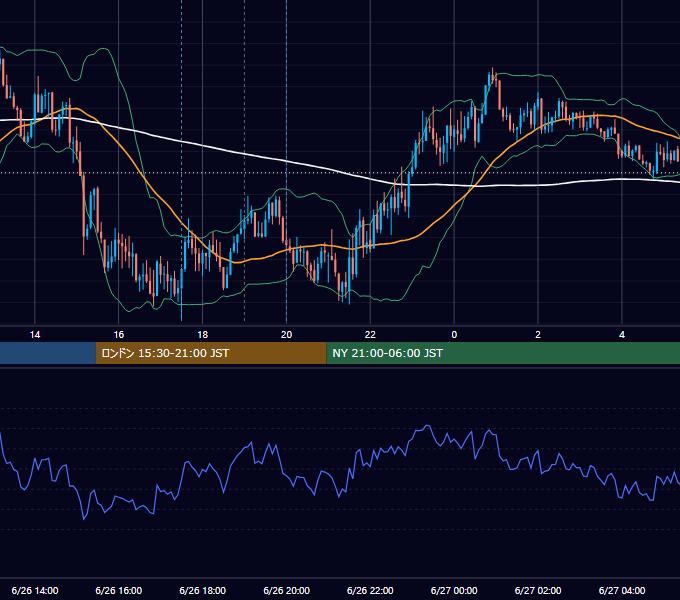Click the 6/26 14:00 date label
680x600 pixels.
[x=35, y=590]
